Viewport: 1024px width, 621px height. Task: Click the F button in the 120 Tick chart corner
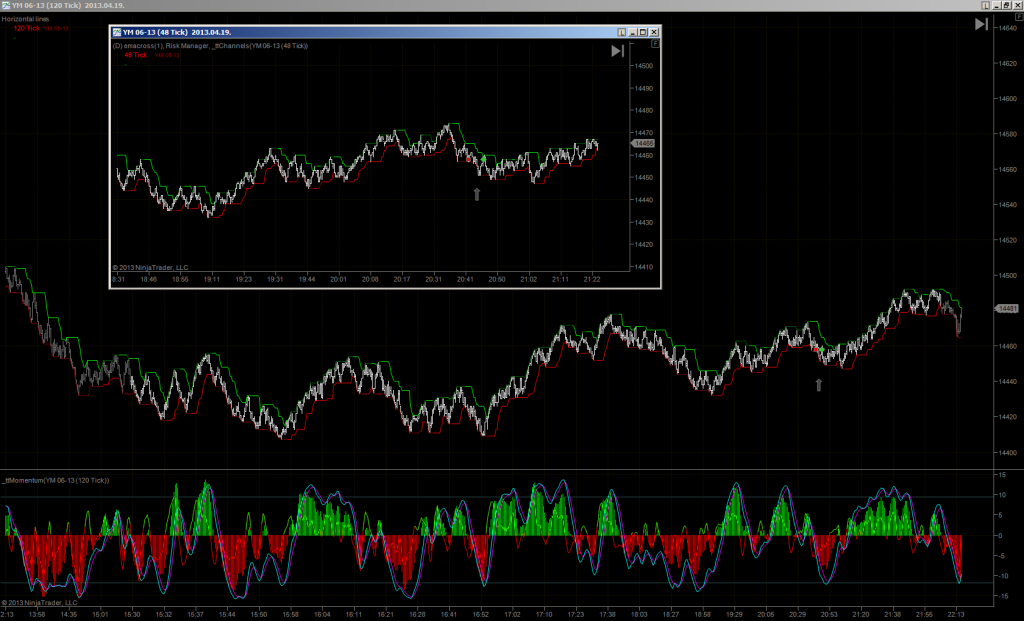tap(1019, 18)
